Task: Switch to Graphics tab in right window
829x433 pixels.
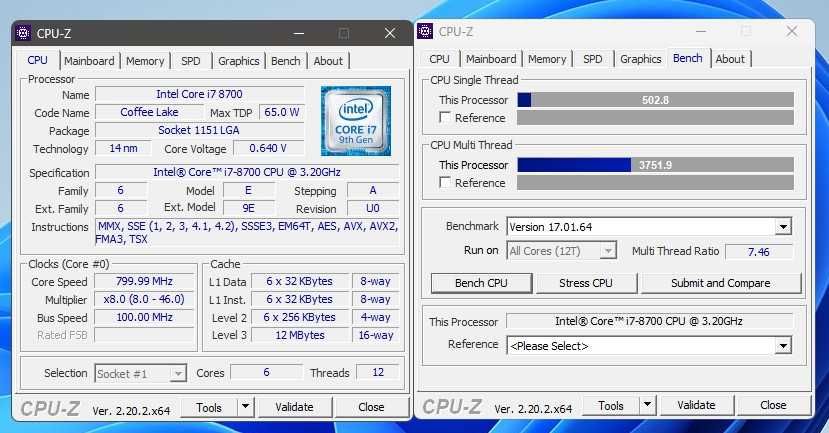Action: pyautogui.click(x=641, y=59)
